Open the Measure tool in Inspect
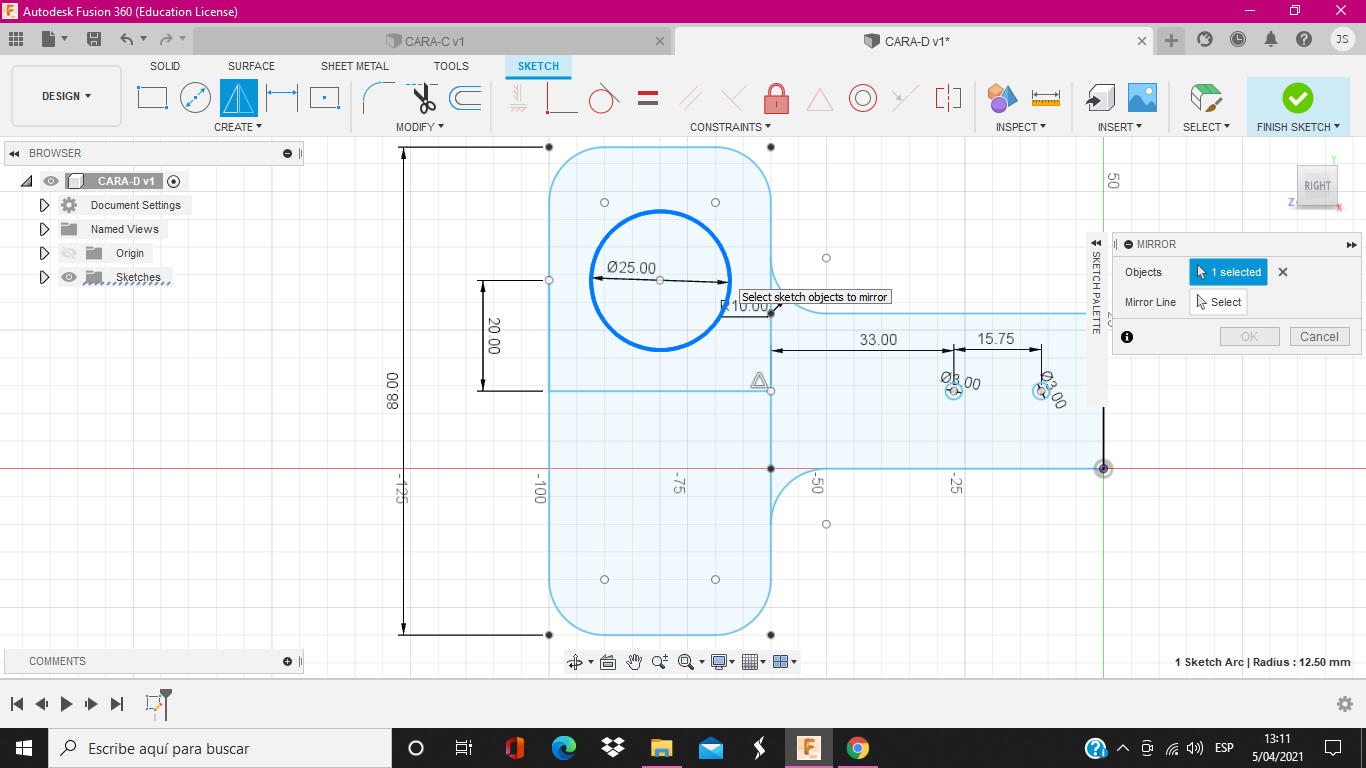 click(1045, 98)
